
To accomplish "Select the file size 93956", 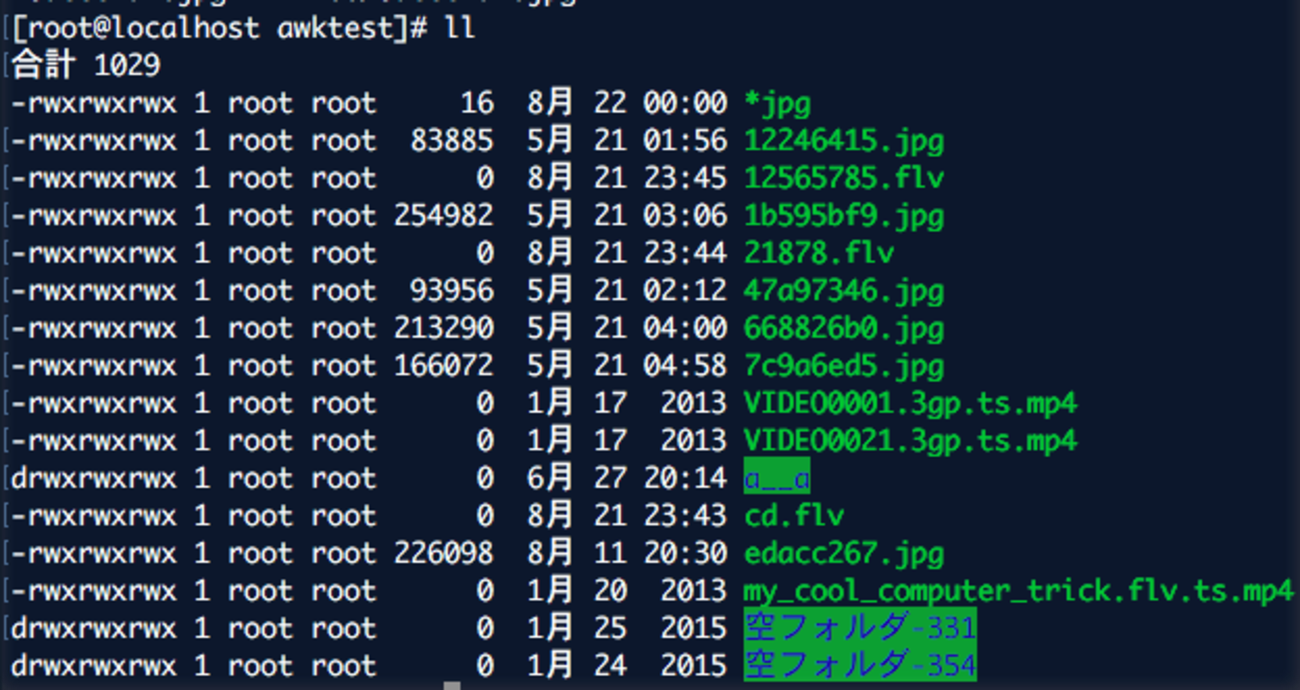I will [452, 291].
